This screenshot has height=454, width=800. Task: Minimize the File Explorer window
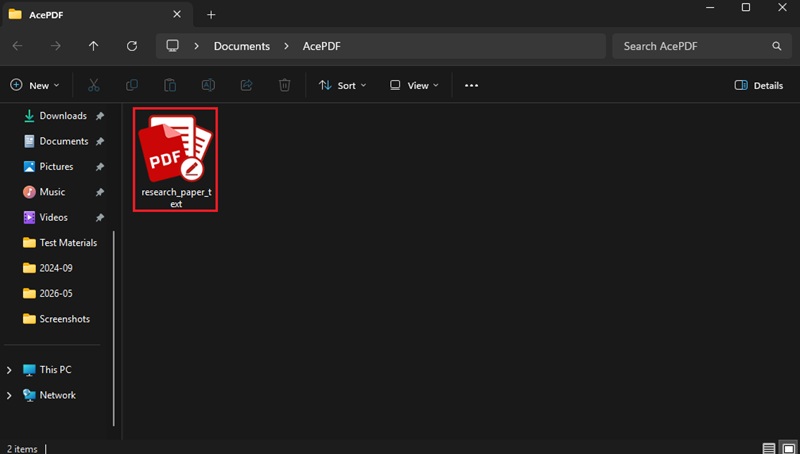(x=709, y=7)
